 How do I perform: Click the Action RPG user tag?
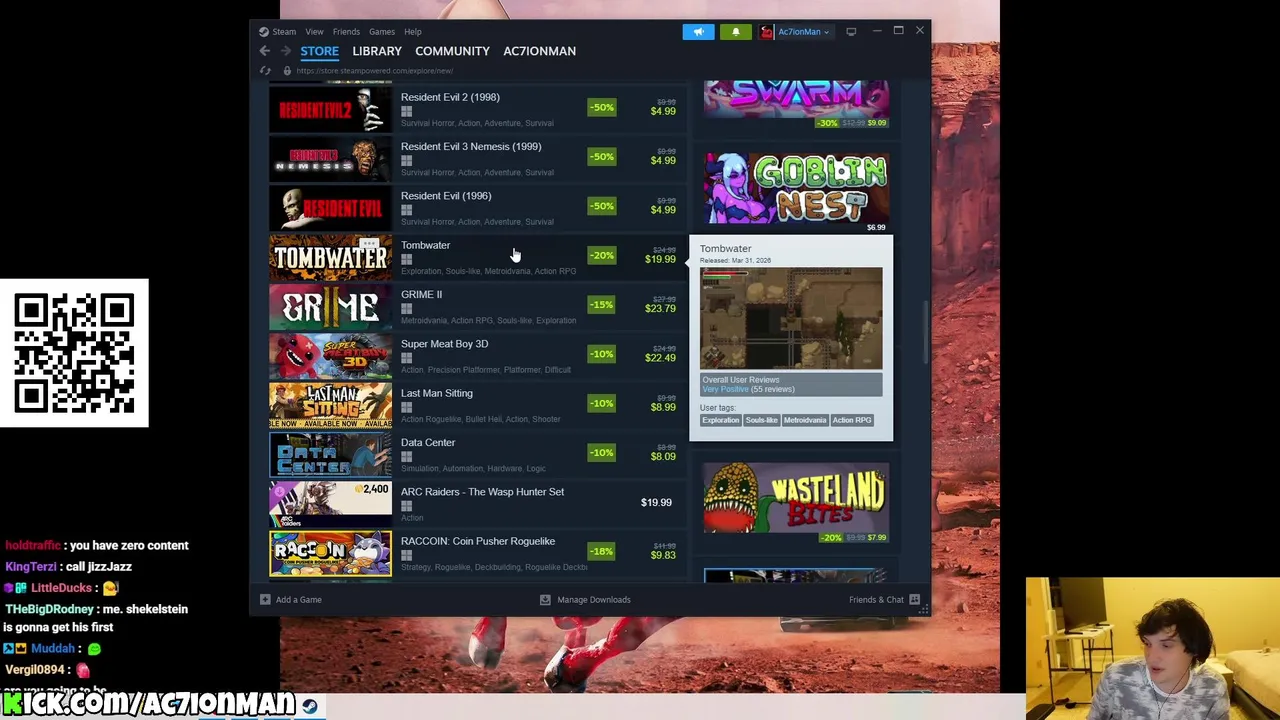point(852,420)
